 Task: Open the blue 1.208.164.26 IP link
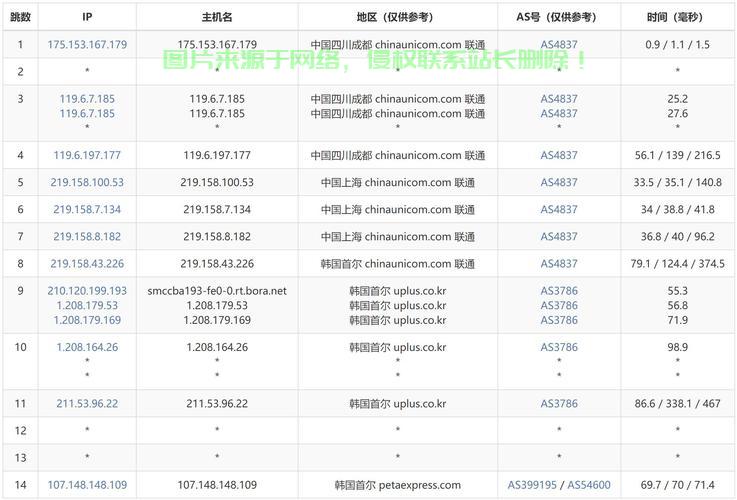87,347
